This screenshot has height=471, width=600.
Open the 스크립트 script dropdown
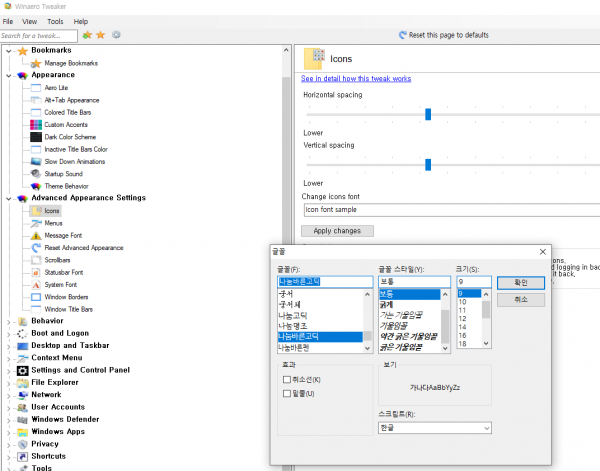[435, 428]
